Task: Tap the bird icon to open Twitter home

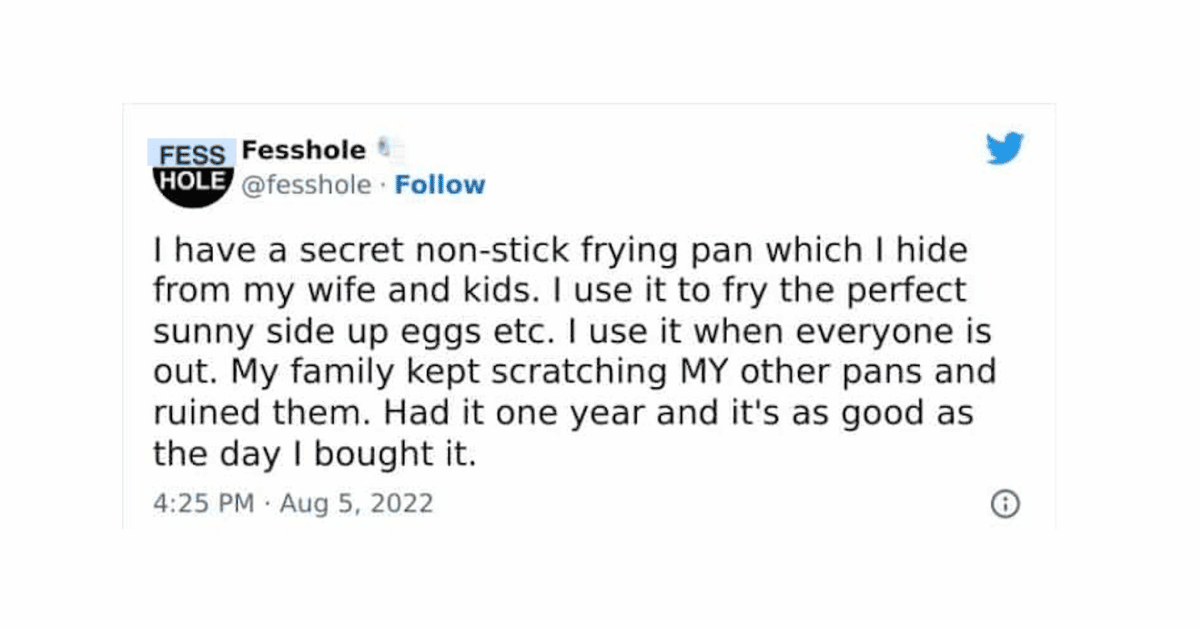Action: (1005, 147)
